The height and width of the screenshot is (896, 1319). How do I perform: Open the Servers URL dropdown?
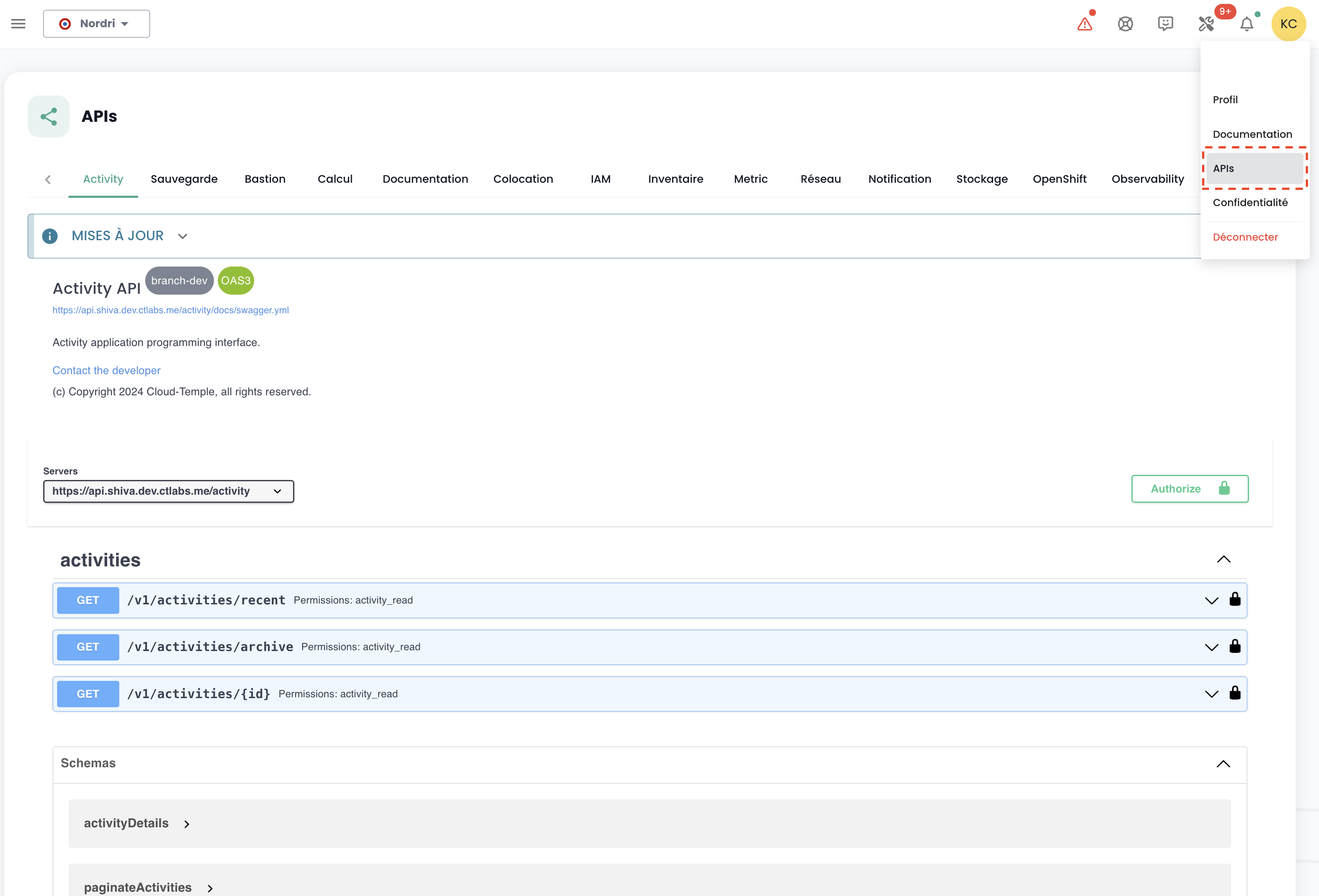168,491
